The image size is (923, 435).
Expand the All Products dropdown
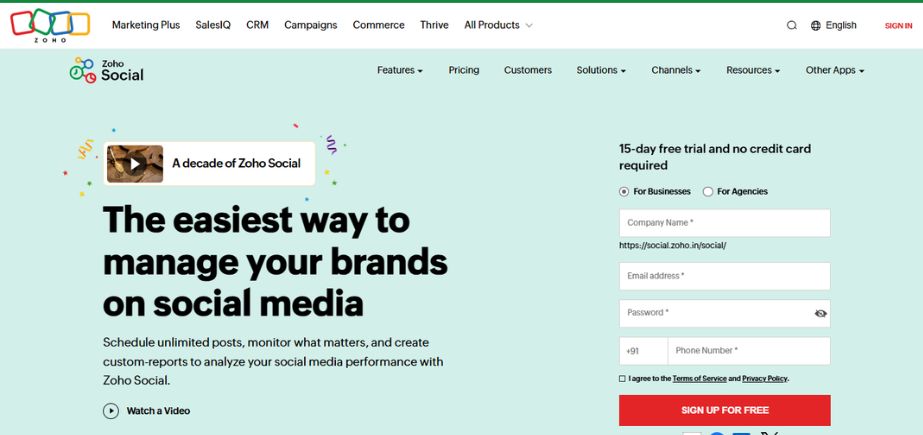click(498, 25)
